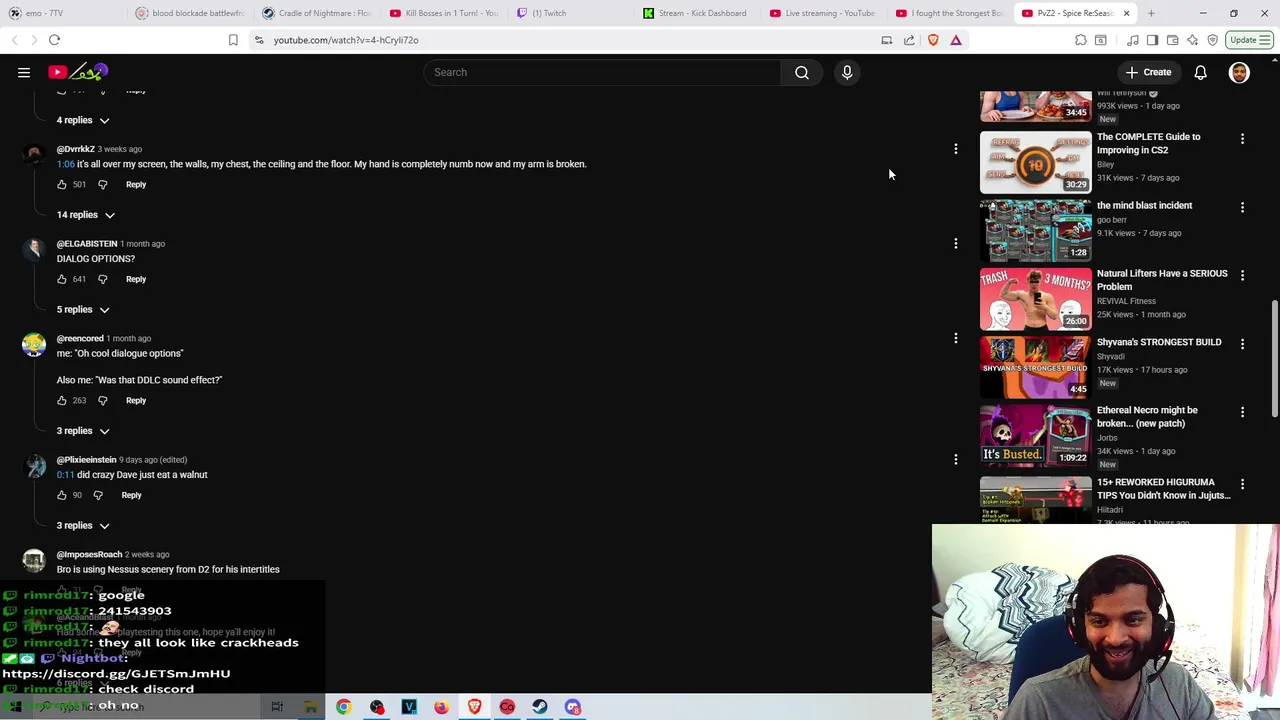This screenshot has height=720, width=1280.
Task: Open options menu for @Plixieeinstein comment
Action: tap(955, 459)
